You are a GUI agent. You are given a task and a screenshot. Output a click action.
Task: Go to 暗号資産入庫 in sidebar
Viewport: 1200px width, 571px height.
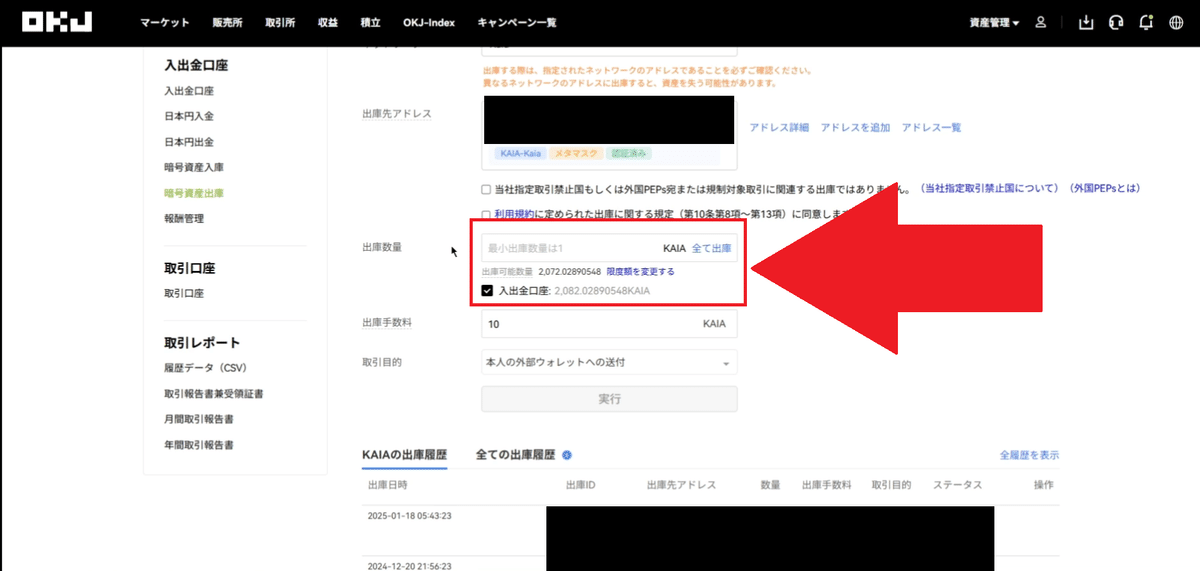click(x=194, y=167)
